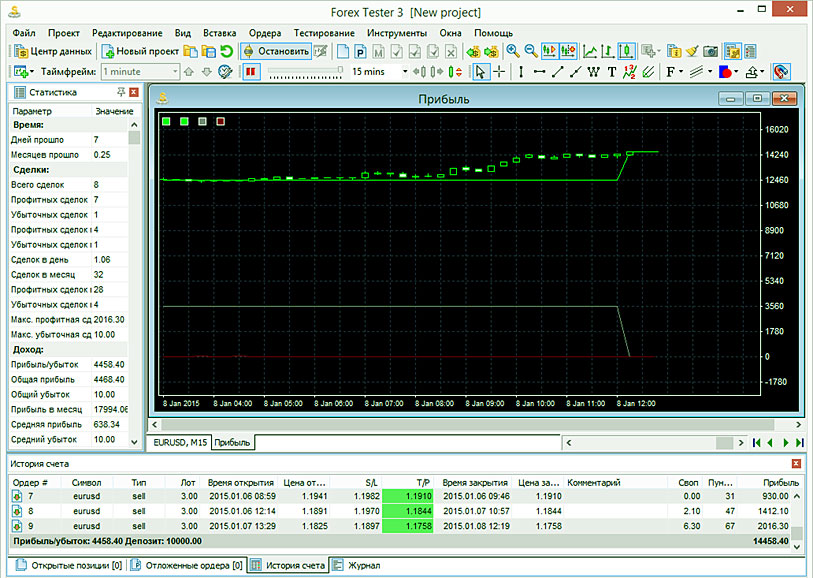Select the arrow cursor tool

[x=480, y=72]
